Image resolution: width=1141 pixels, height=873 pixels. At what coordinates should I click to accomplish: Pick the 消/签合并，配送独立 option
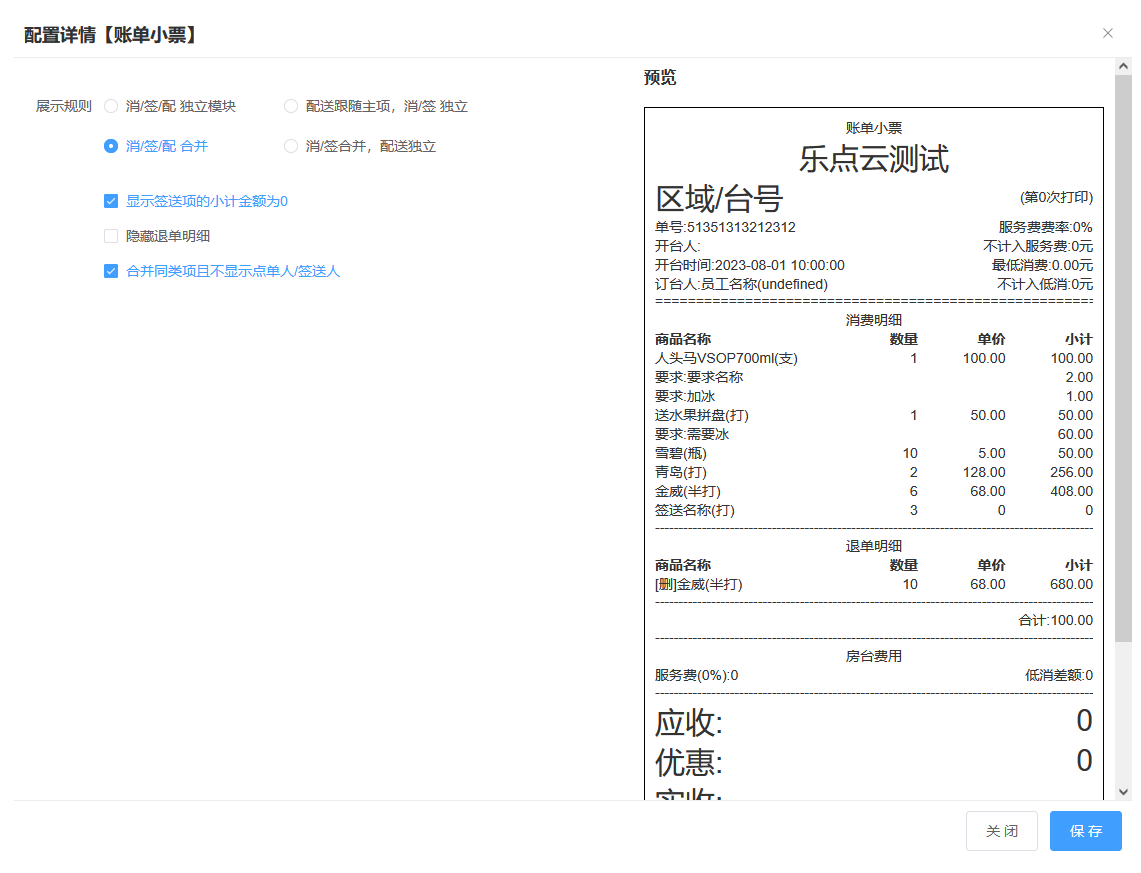pos(291,146)
